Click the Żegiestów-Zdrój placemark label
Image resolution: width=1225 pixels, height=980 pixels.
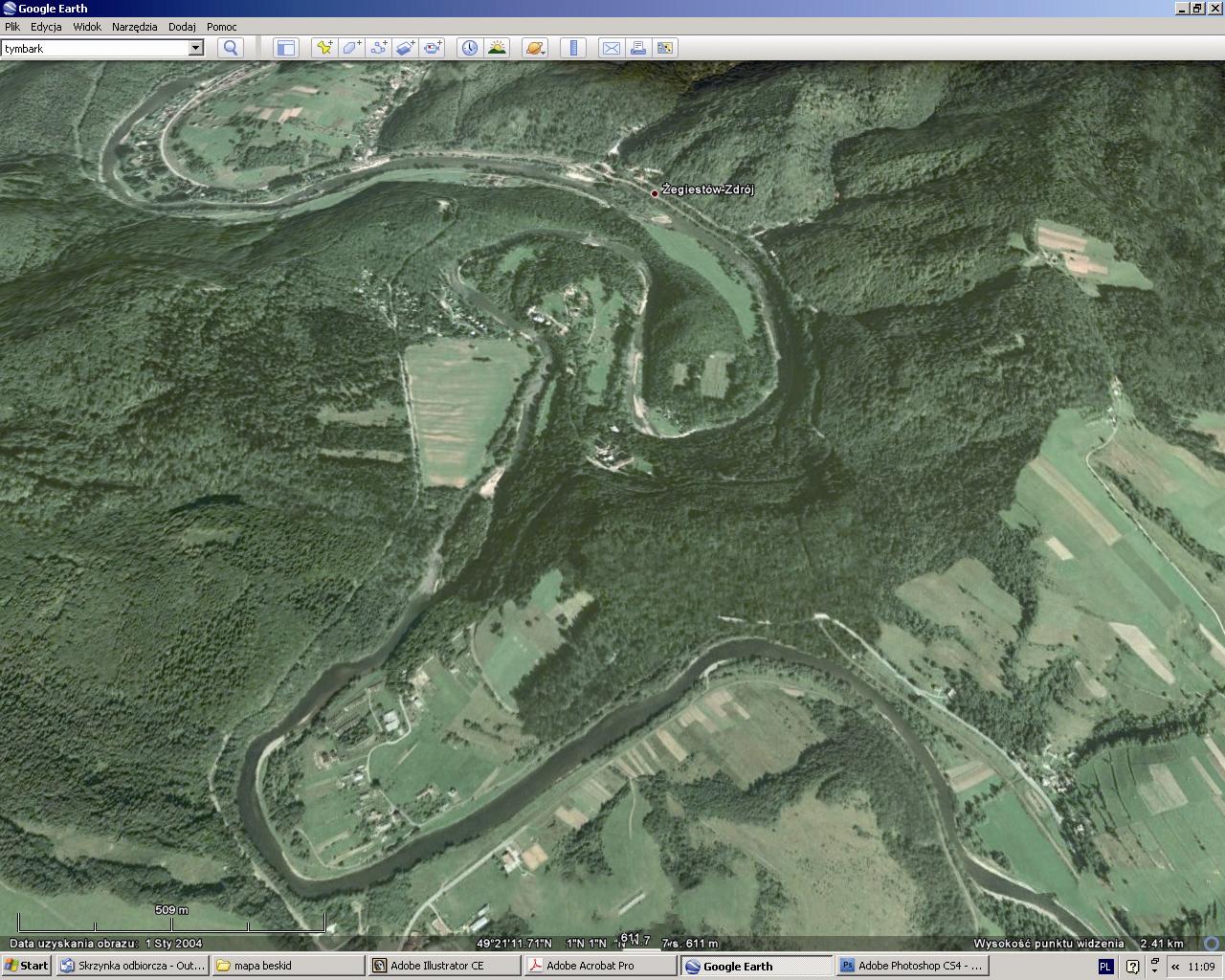707,189
